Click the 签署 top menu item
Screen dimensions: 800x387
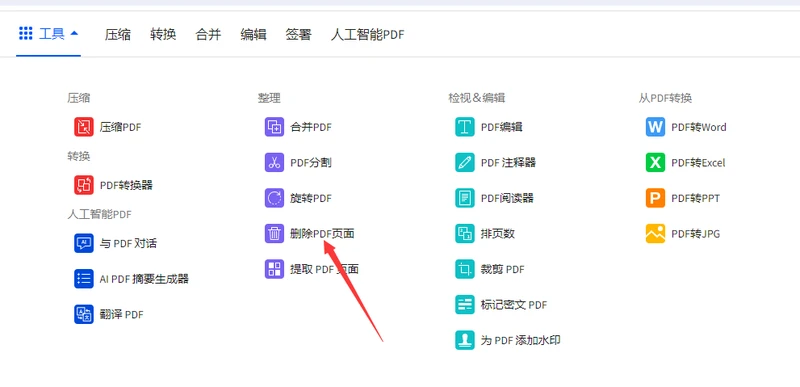(x=298, y=35)
